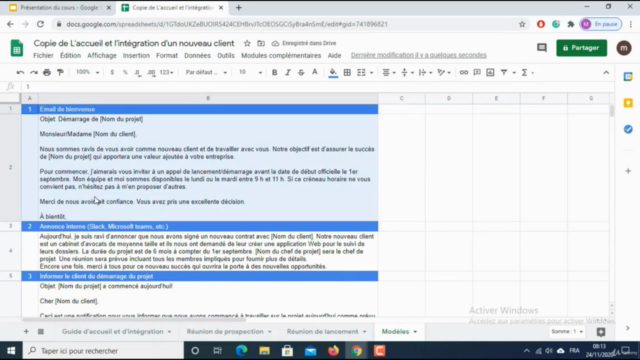Open the merge cells options arrow
Image resolution: width=640 pixels, height=360 pixels.
click(371, 73)
